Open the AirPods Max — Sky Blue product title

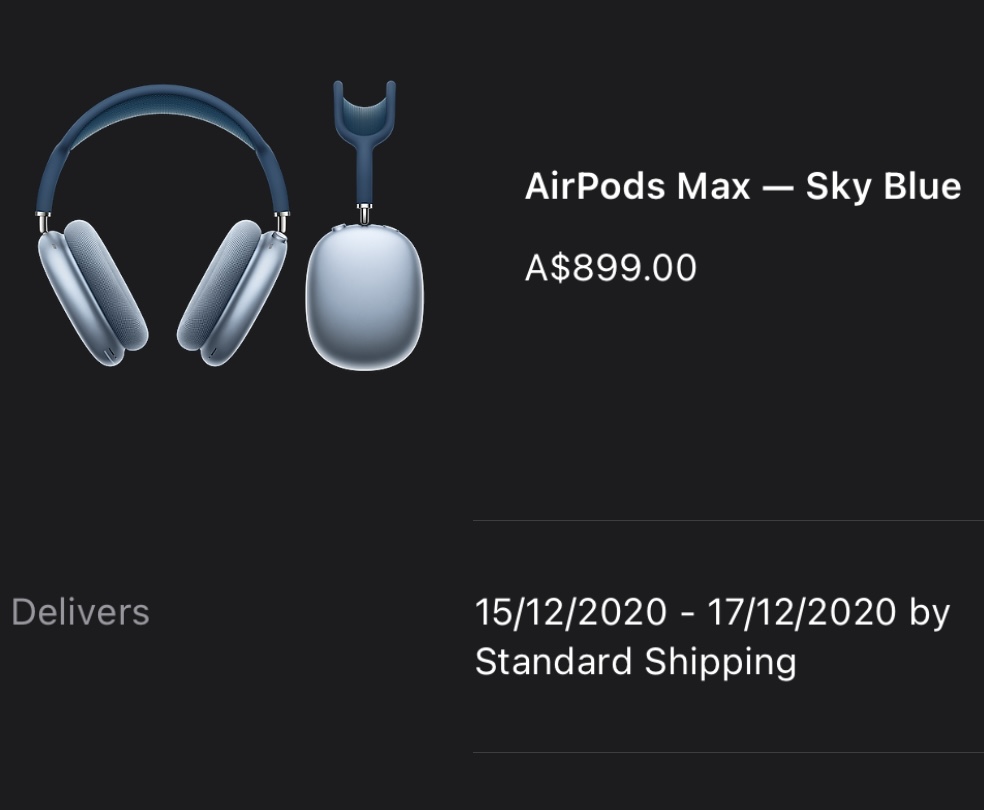[x=742, y=186]
